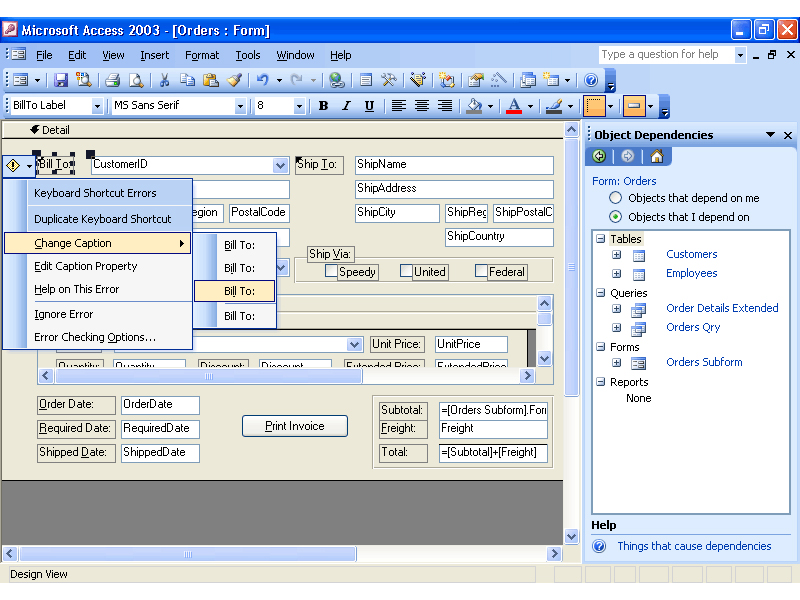Click the Save icon in toolbar
The image size is (800, 600).
point(61,80)
